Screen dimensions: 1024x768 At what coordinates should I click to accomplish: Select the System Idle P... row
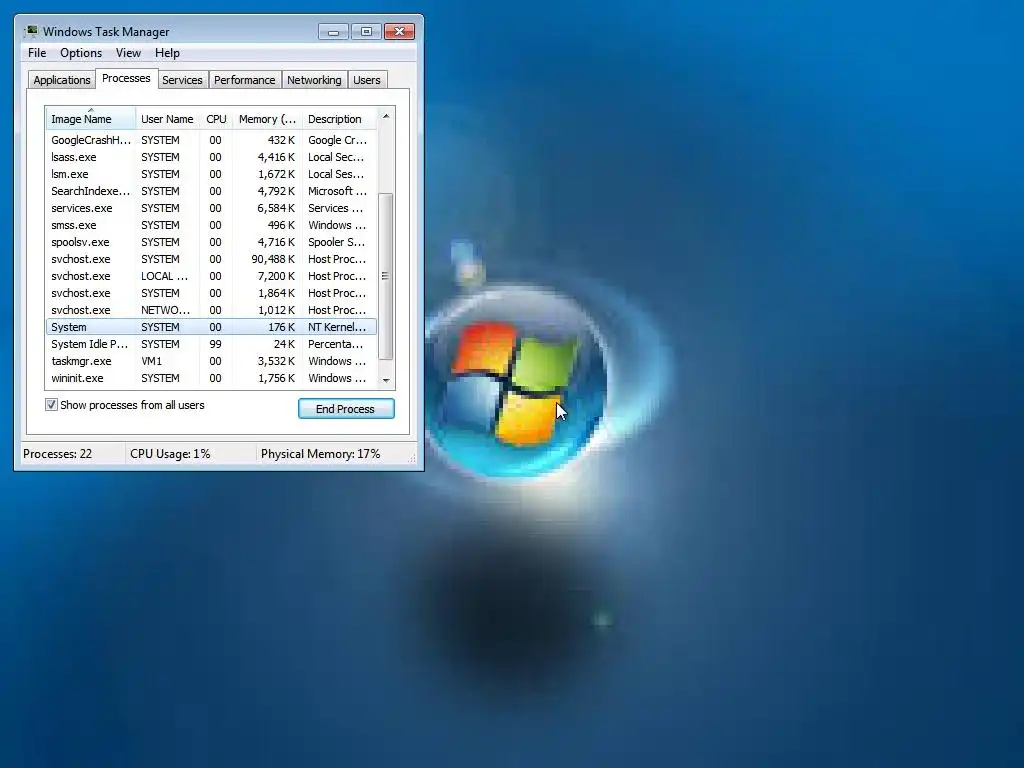211,344
